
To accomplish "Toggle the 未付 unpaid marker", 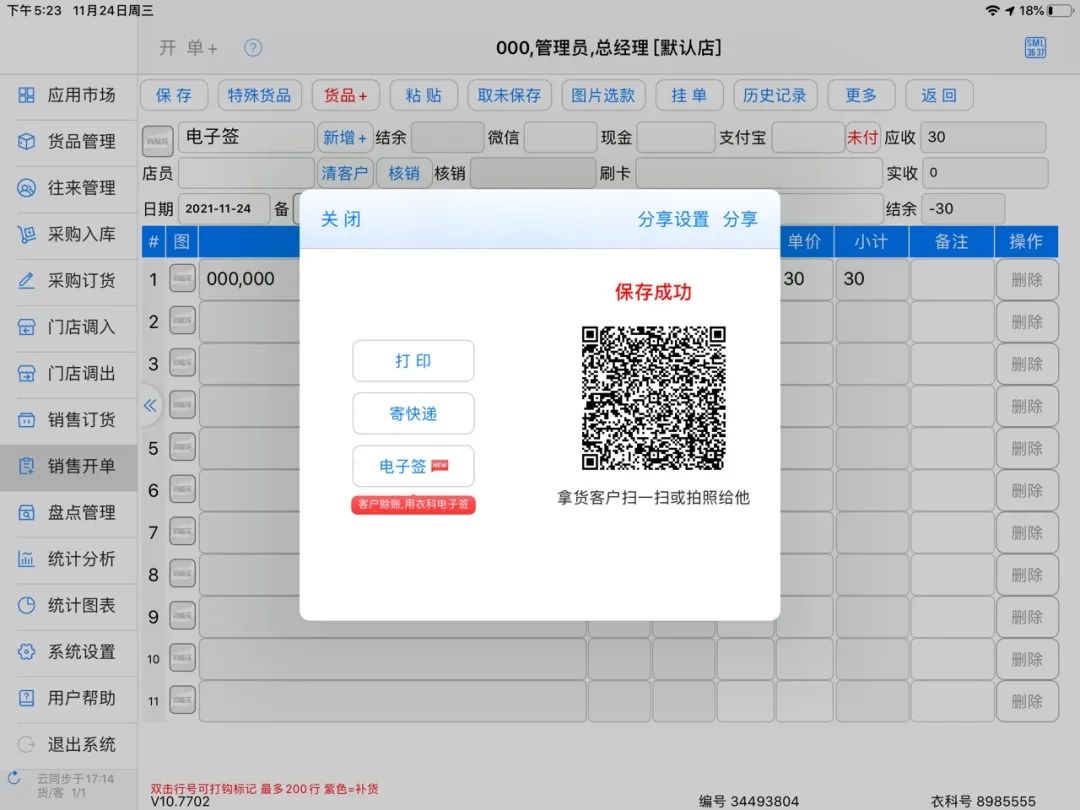I will pyautogui.click(x=862, y=137).
